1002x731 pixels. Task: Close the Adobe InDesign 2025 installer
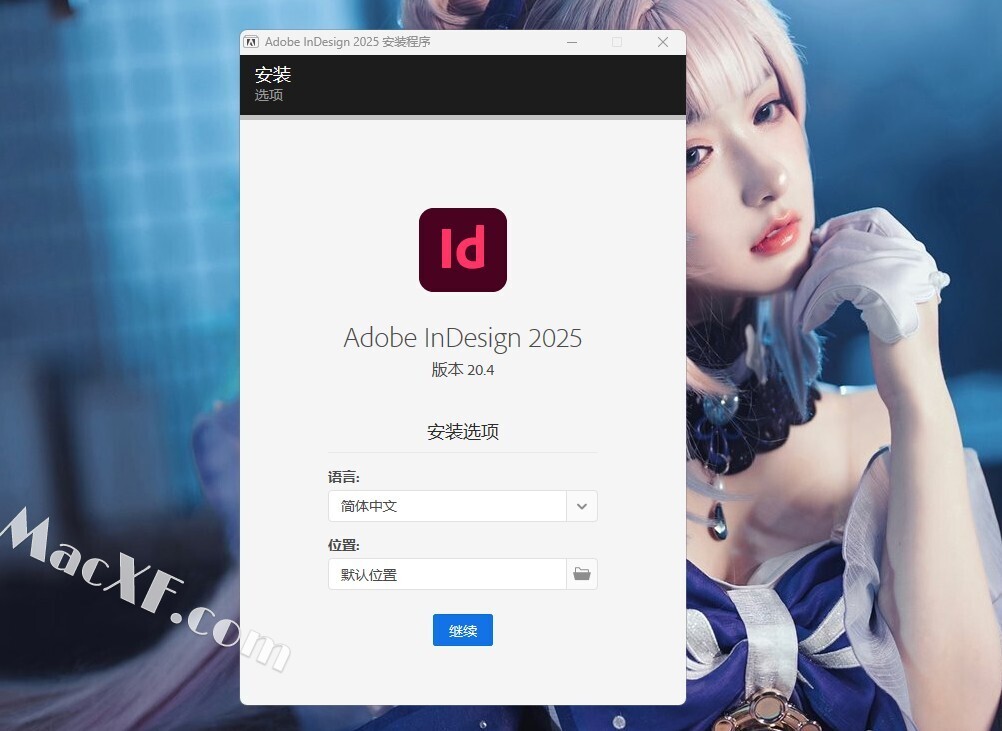[663, 42]
